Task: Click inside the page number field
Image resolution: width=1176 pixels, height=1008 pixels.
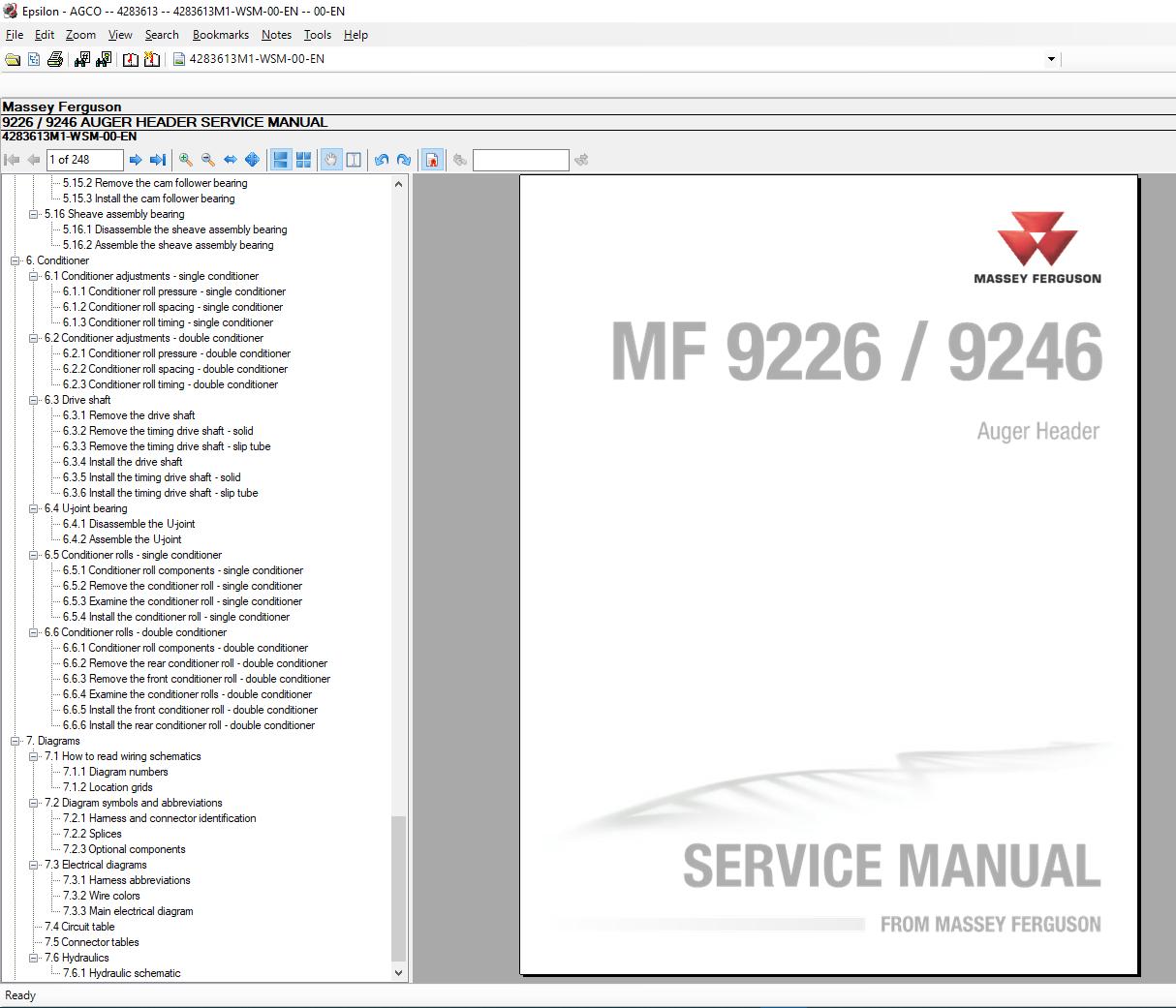Action: click(x=84, y=160)
